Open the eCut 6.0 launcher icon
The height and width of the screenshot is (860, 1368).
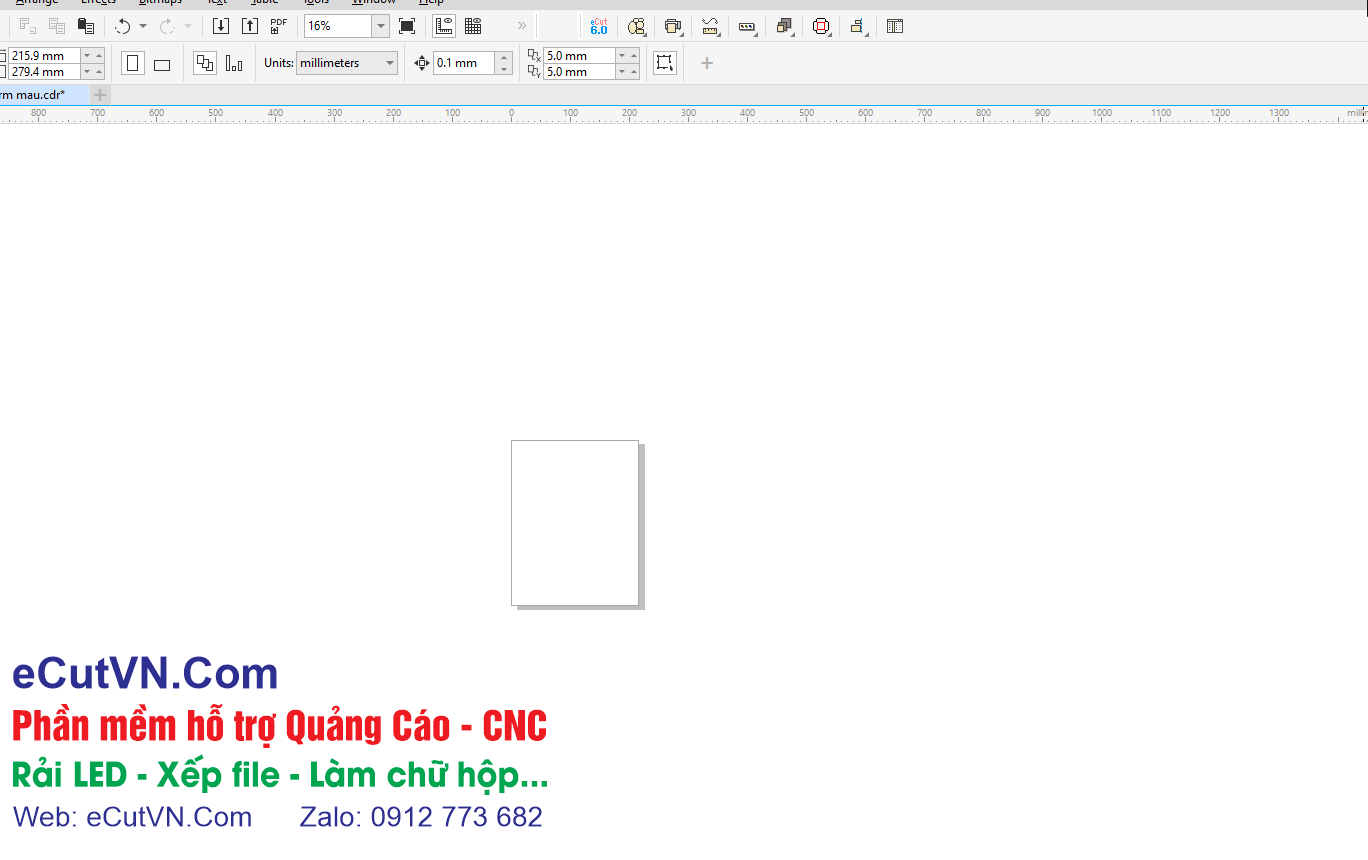(x=598, y=26)
